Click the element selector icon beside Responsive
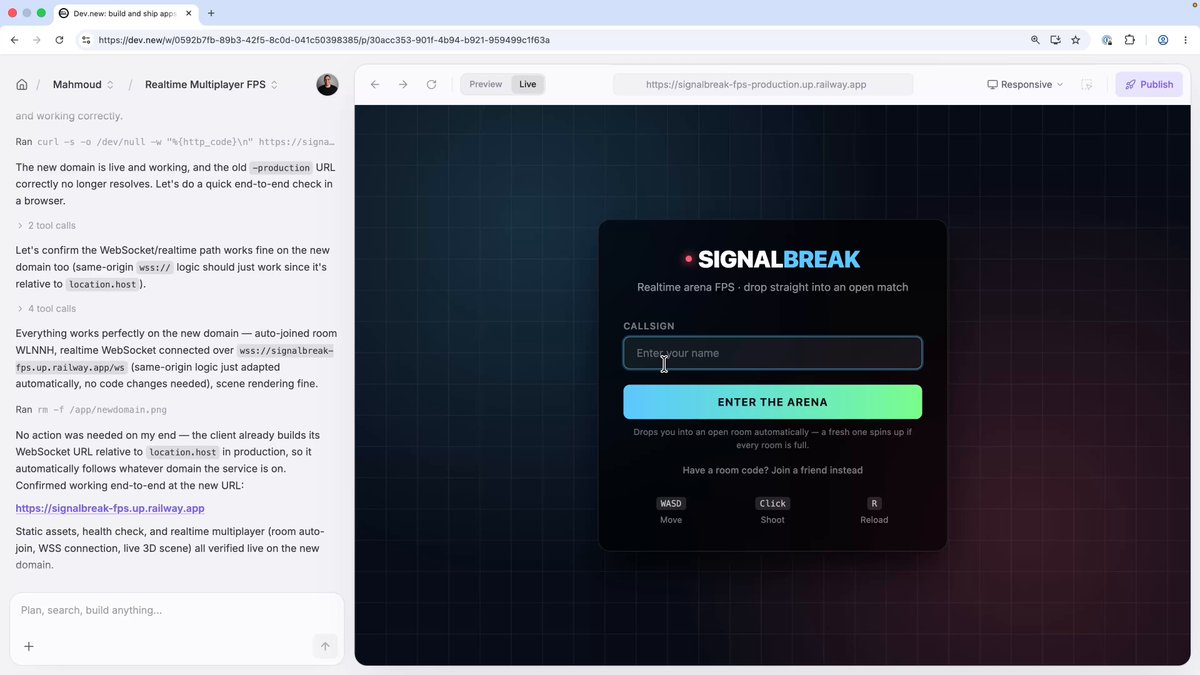Screen dimensions: 1200x675 (x=1087, y=84)
